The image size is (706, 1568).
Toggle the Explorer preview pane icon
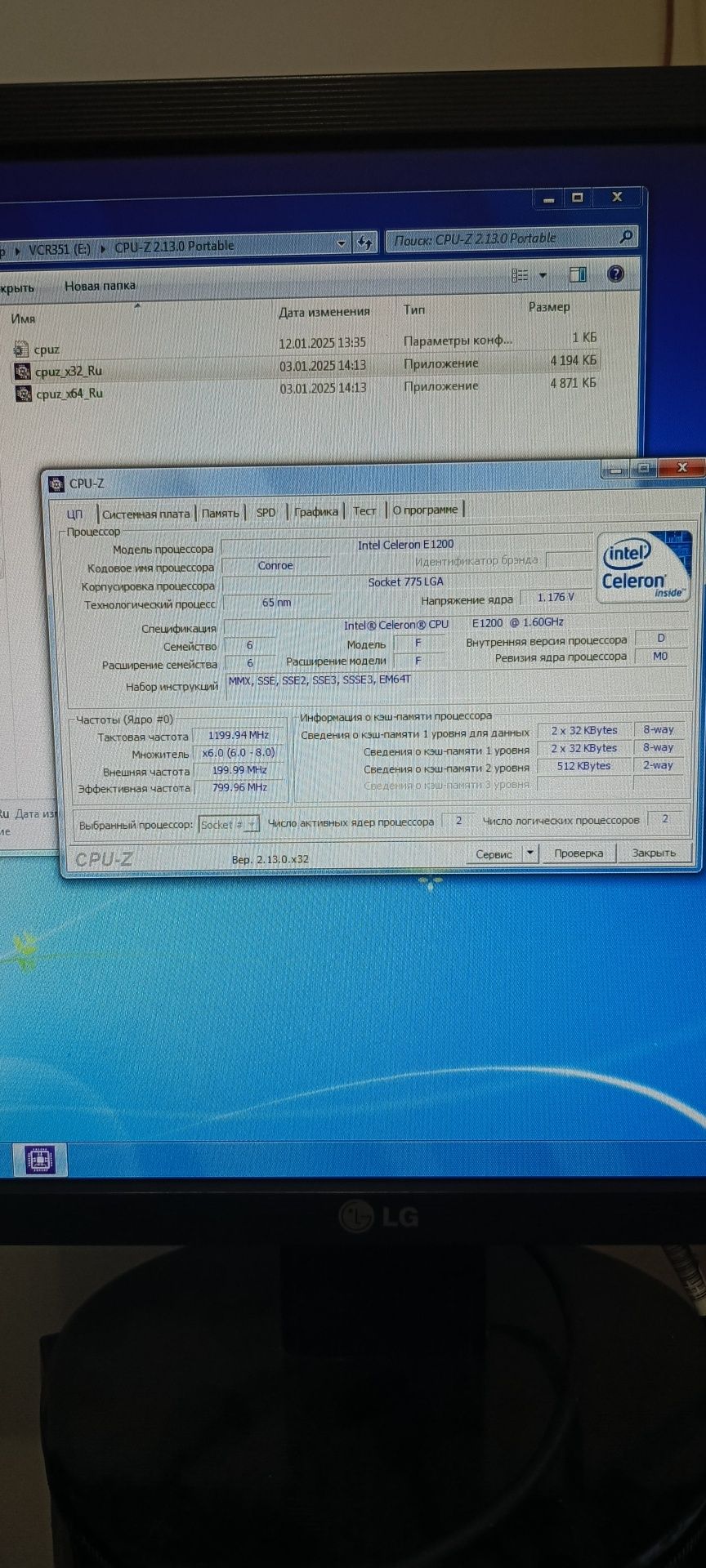(x=578, y=274)
